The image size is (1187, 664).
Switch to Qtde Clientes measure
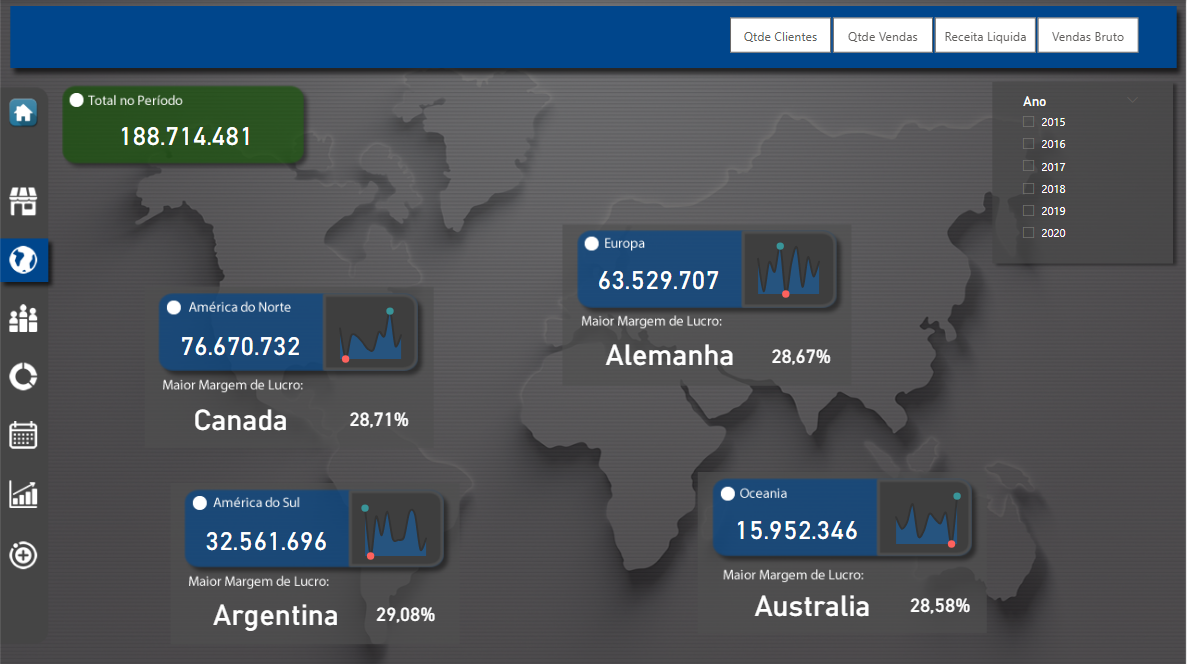[x=780, y=37]
